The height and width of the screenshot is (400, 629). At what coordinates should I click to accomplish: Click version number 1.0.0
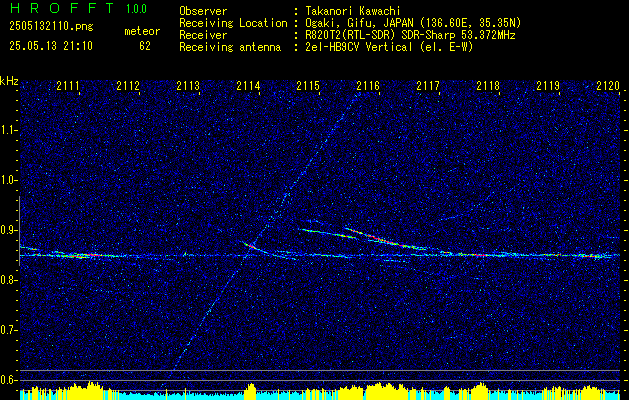tap(136, 9)
